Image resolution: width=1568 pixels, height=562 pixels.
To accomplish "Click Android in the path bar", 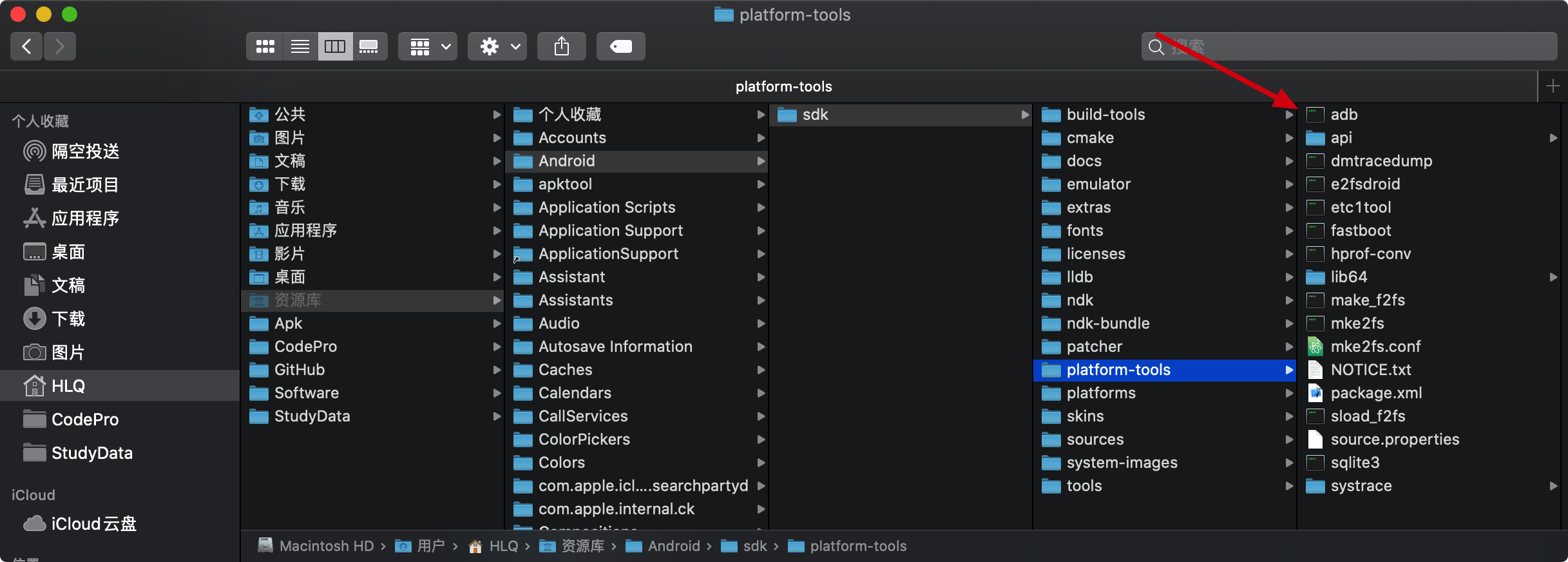I will (673, 547).
